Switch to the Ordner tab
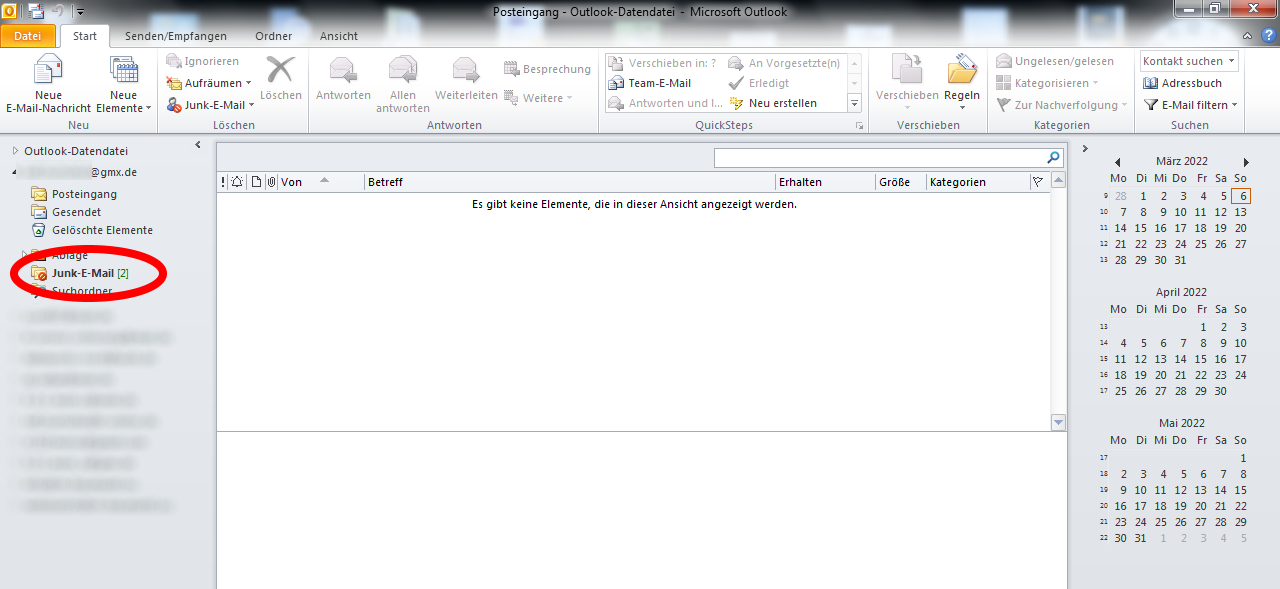 coord(274,36)
